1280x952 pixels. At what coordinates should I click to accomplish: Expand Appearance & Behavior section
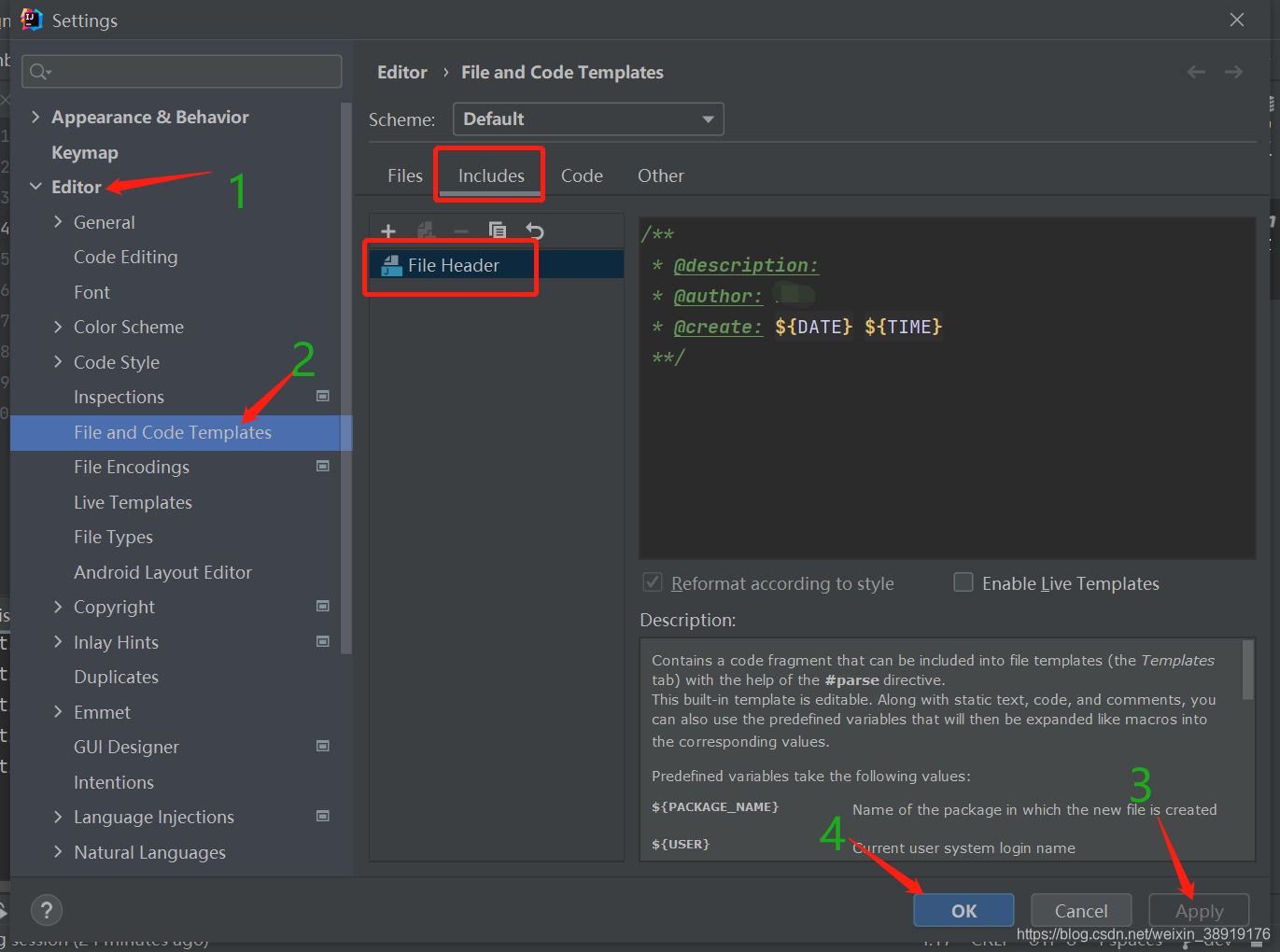coord(35,117)
